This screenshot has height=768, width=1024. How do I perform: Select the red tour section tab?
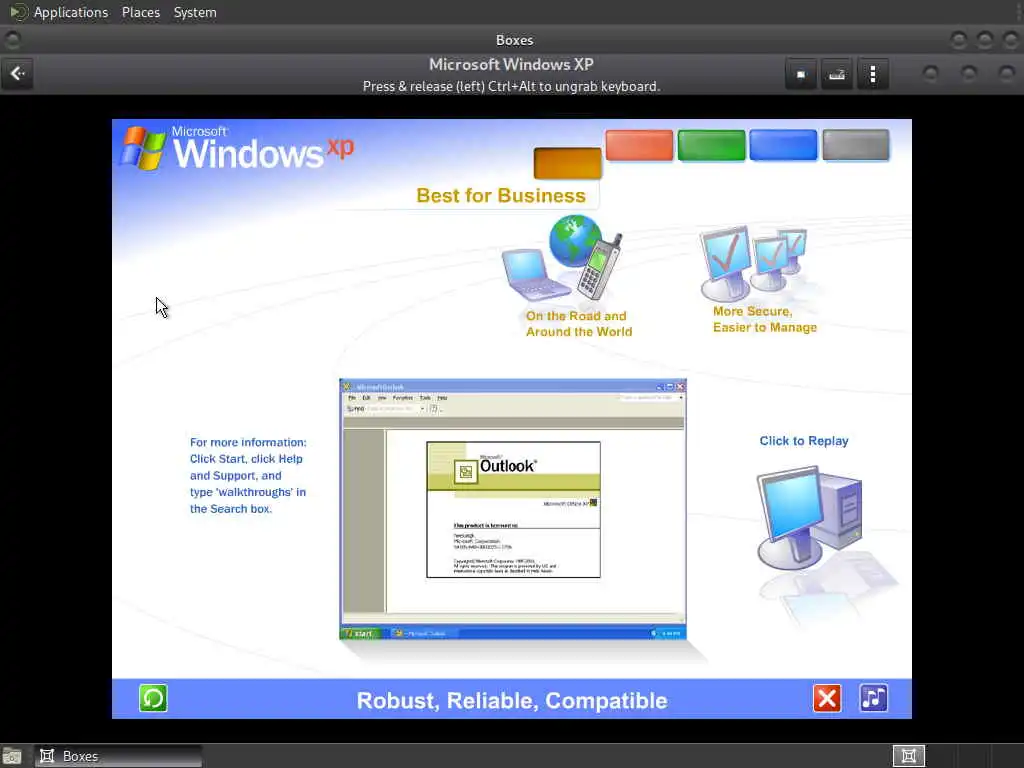click(639, 145)
